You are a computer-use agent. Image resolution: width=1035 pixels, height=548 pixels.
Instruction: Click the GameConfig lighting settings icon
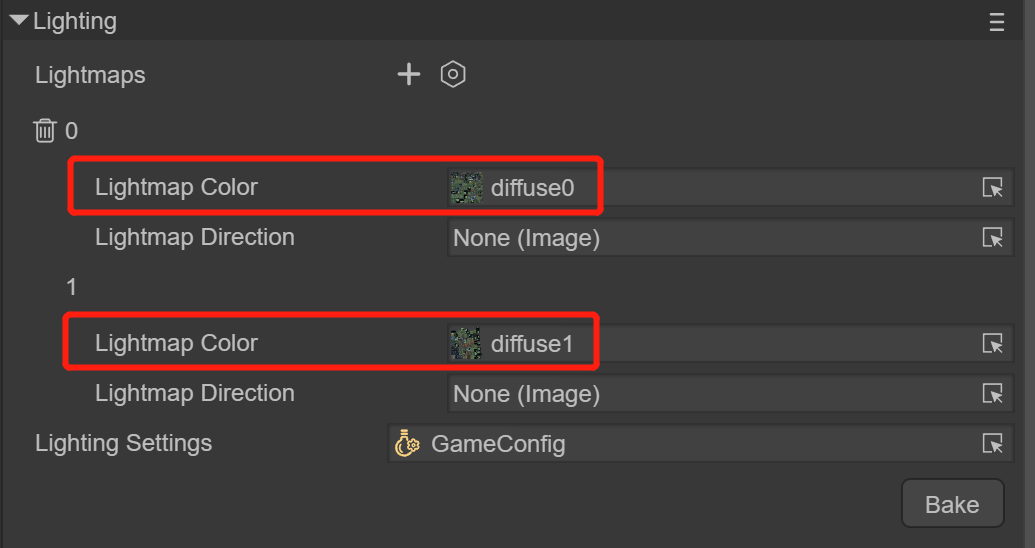[x=407, y=444]
